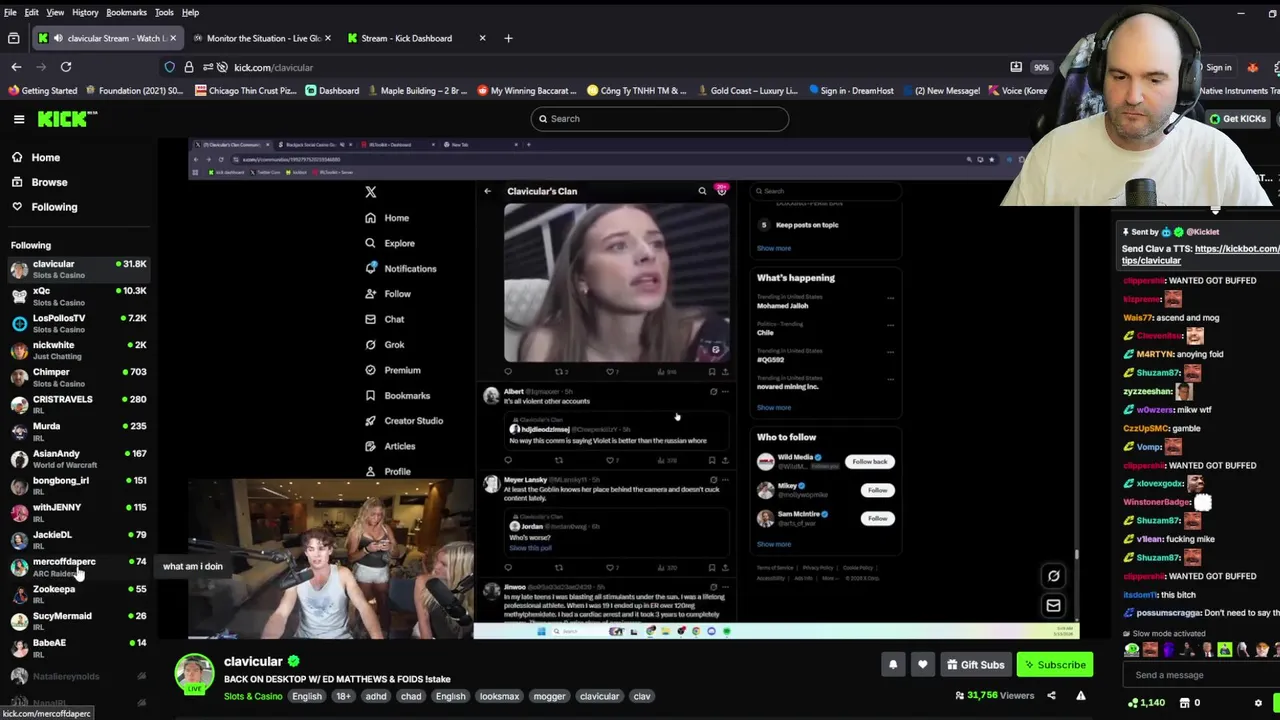Open the Following sidebar section
The image size is (1280, 720).
54,207
